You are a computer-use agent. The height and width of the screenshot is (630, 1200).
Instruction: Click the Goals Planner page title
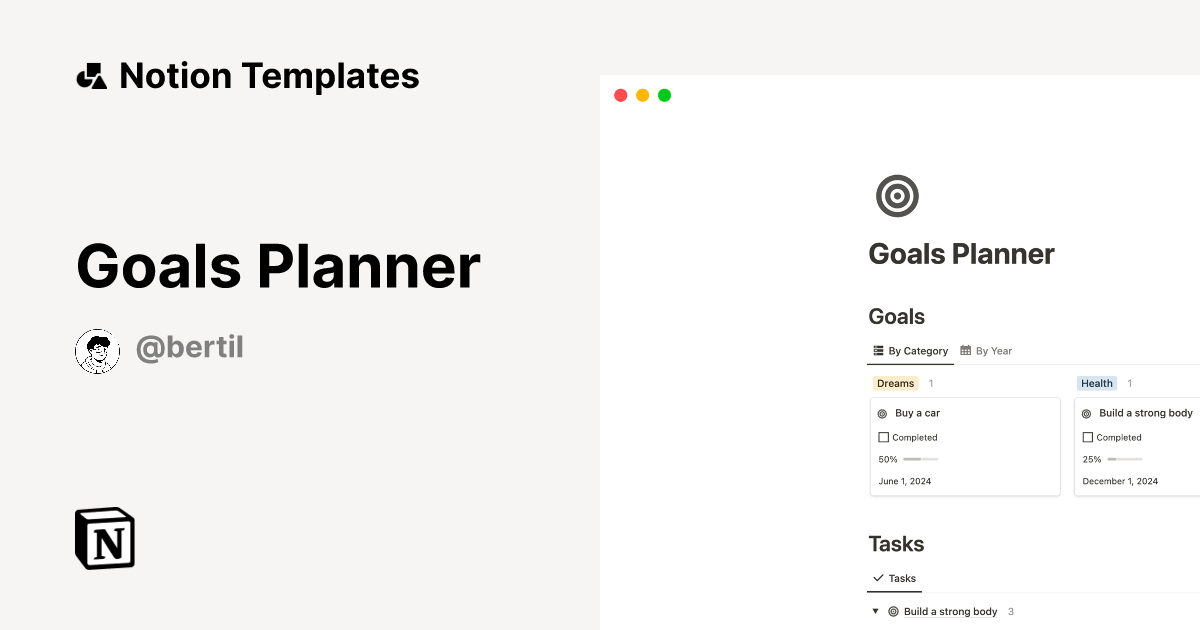click(x=961, y=254)
